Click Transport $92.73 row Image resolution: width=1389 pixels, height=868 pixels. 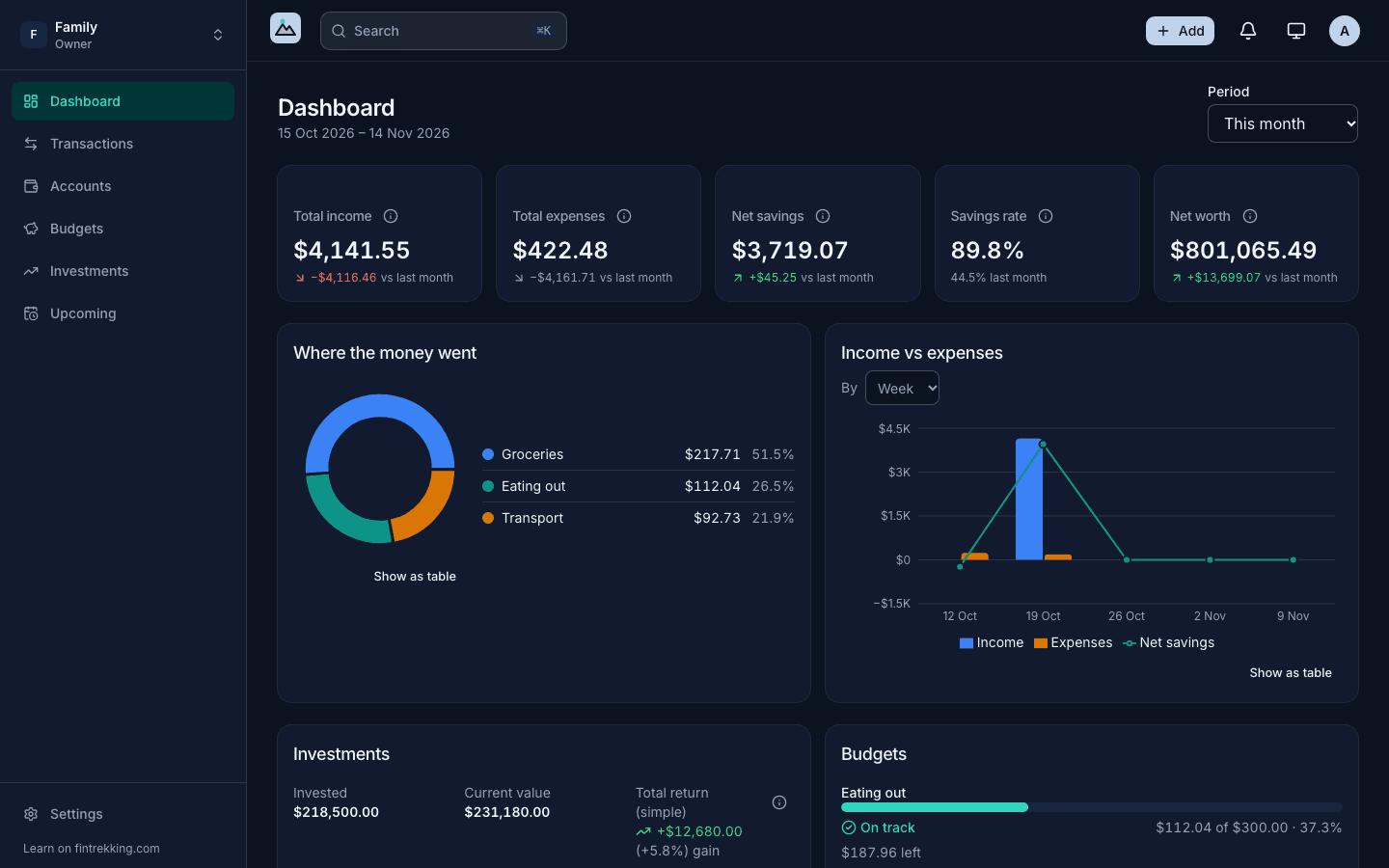tap(639, 518)
